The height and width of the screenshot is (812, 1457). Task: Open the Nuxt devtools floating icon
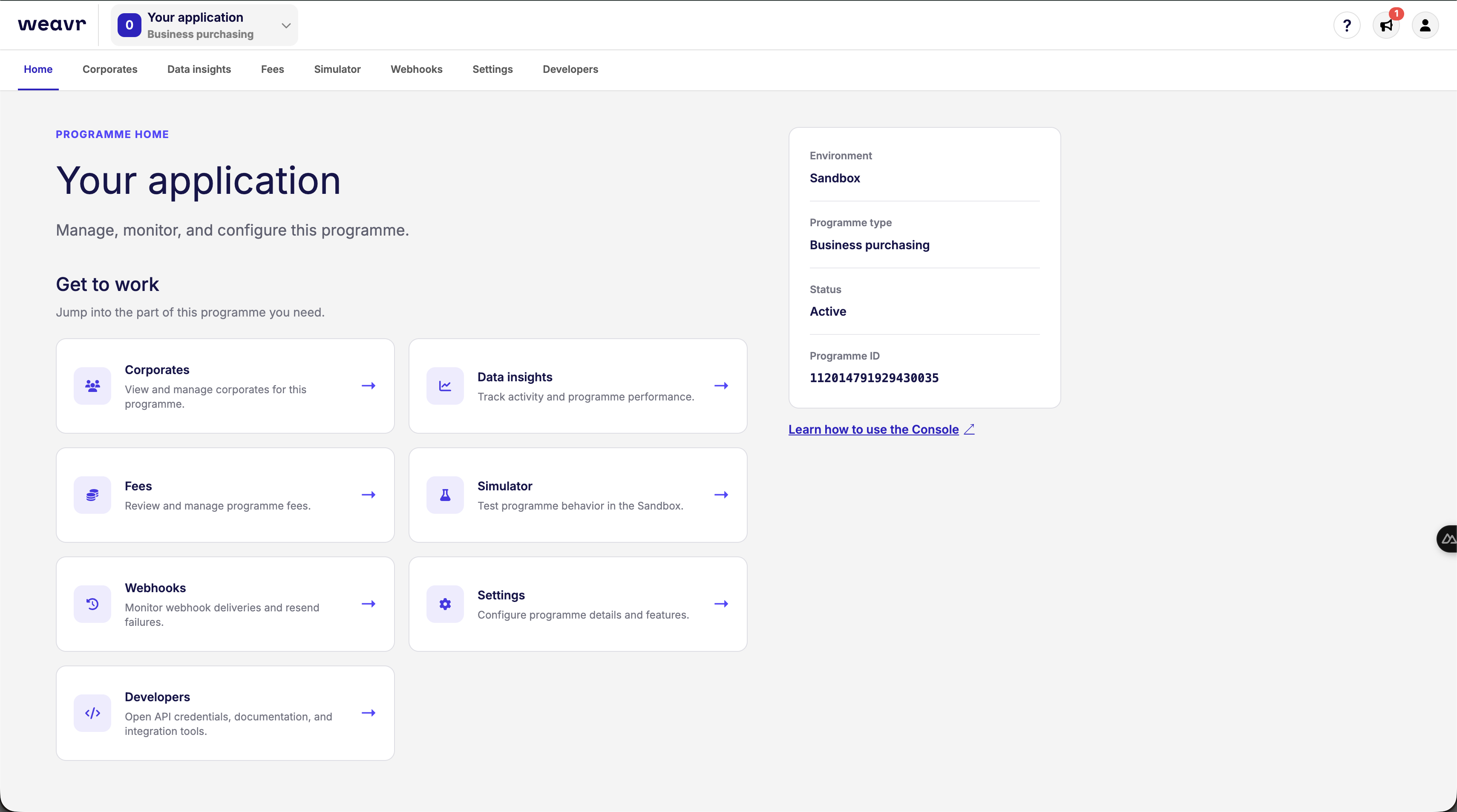point(1447,539)
